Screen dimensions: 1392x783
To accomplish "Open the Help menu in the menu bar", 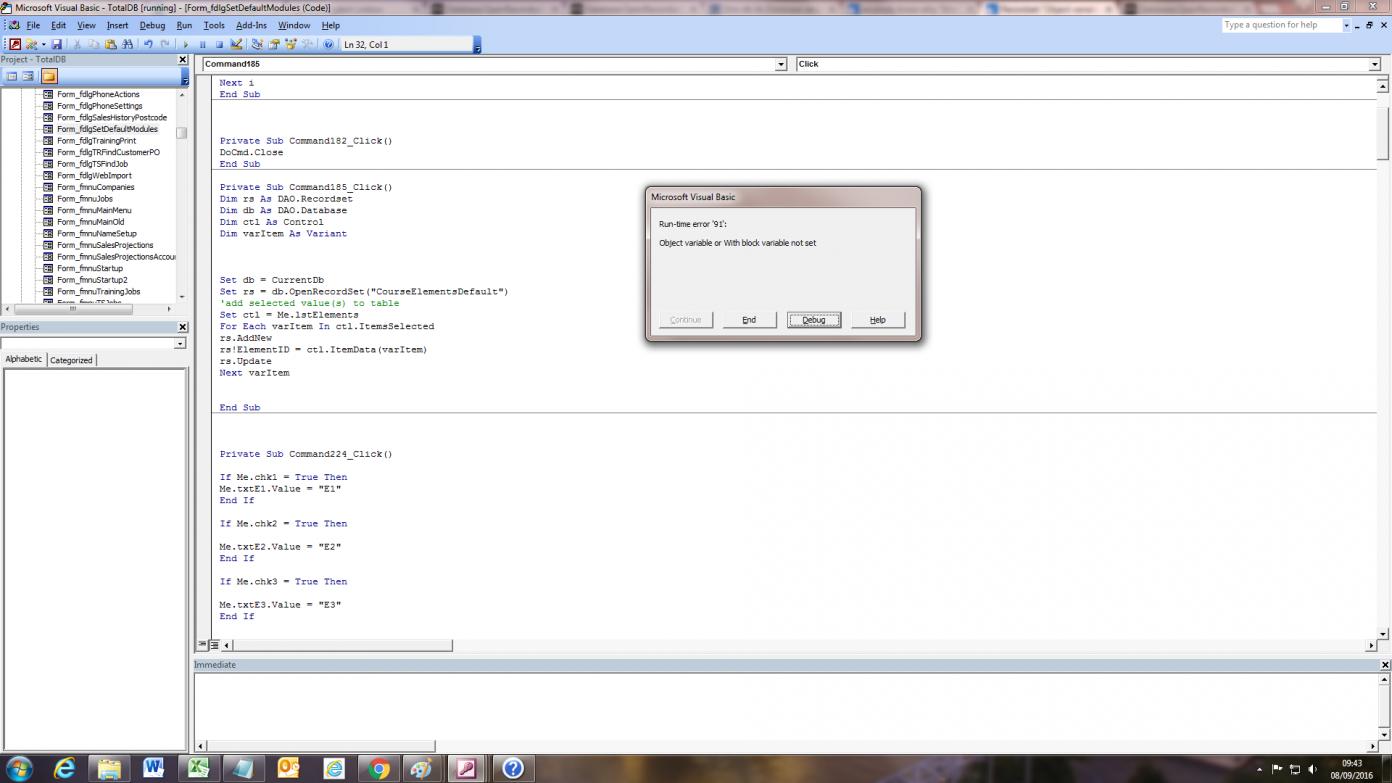I will click(331, 25).
